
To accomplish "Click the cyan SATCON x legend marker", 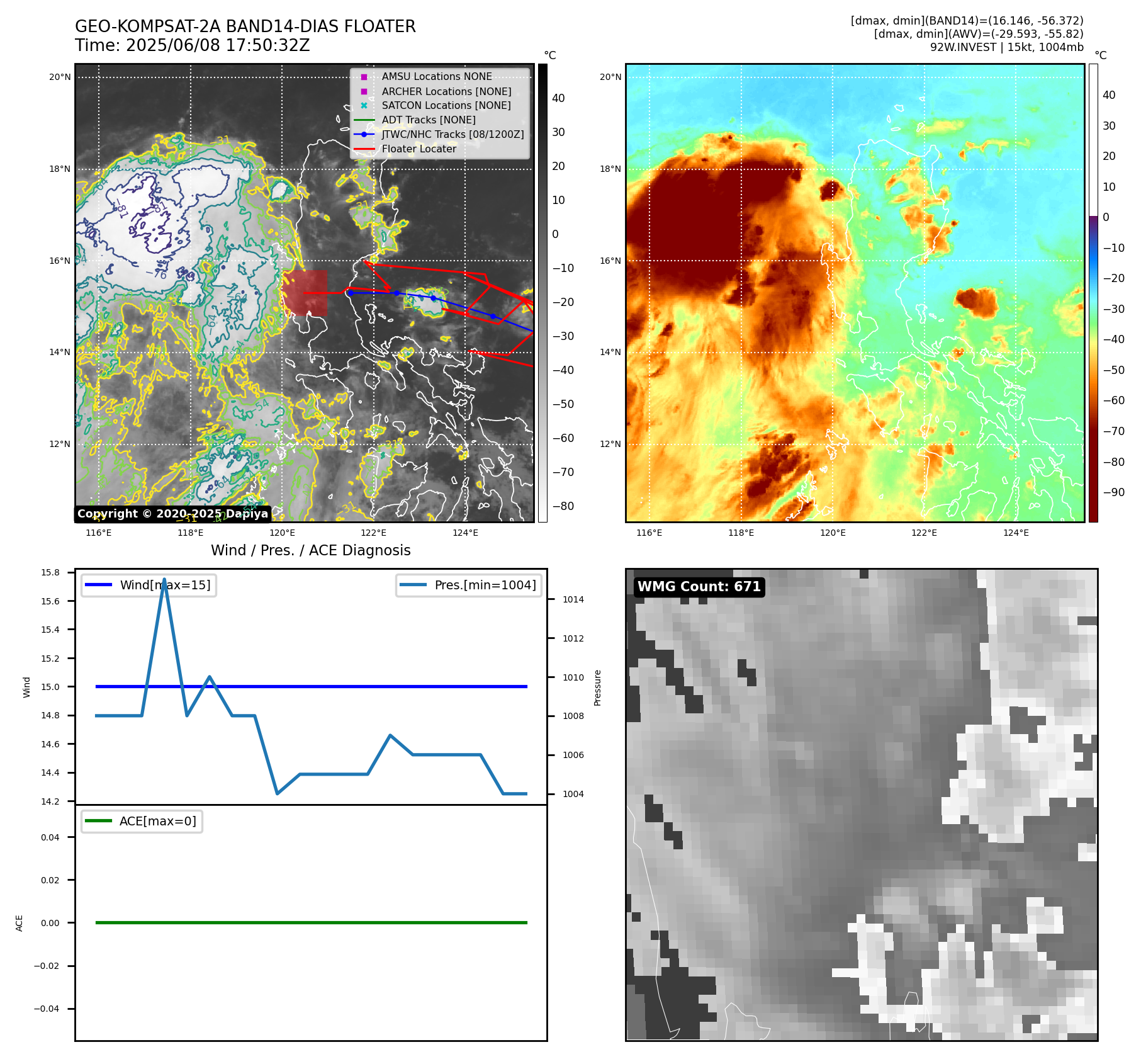I will click(364, 106).
